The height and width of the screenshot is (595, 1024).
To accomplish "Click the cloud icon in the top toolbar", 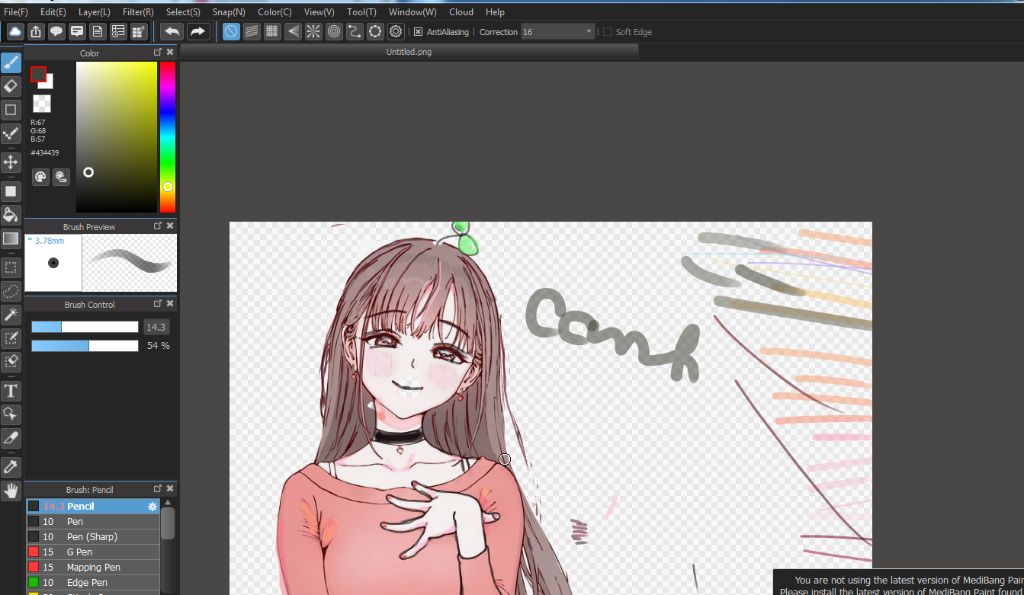I will click(15, 31).
